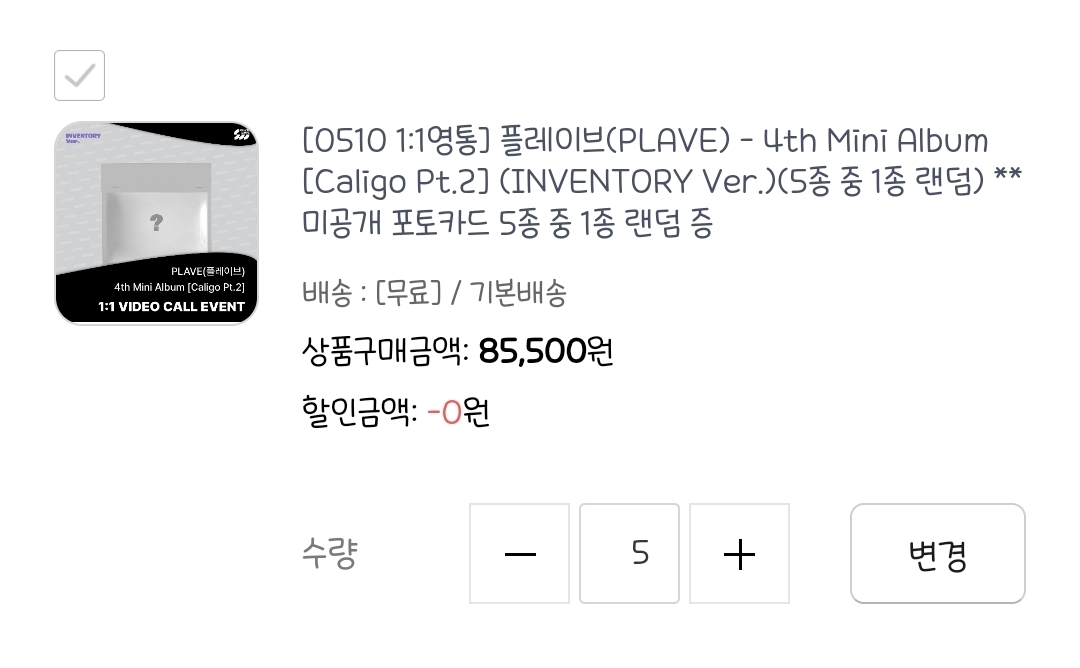Click the 85,500원 purchase amount
1080x668 pixels.
pyautogui.click(x=546, y=351)
